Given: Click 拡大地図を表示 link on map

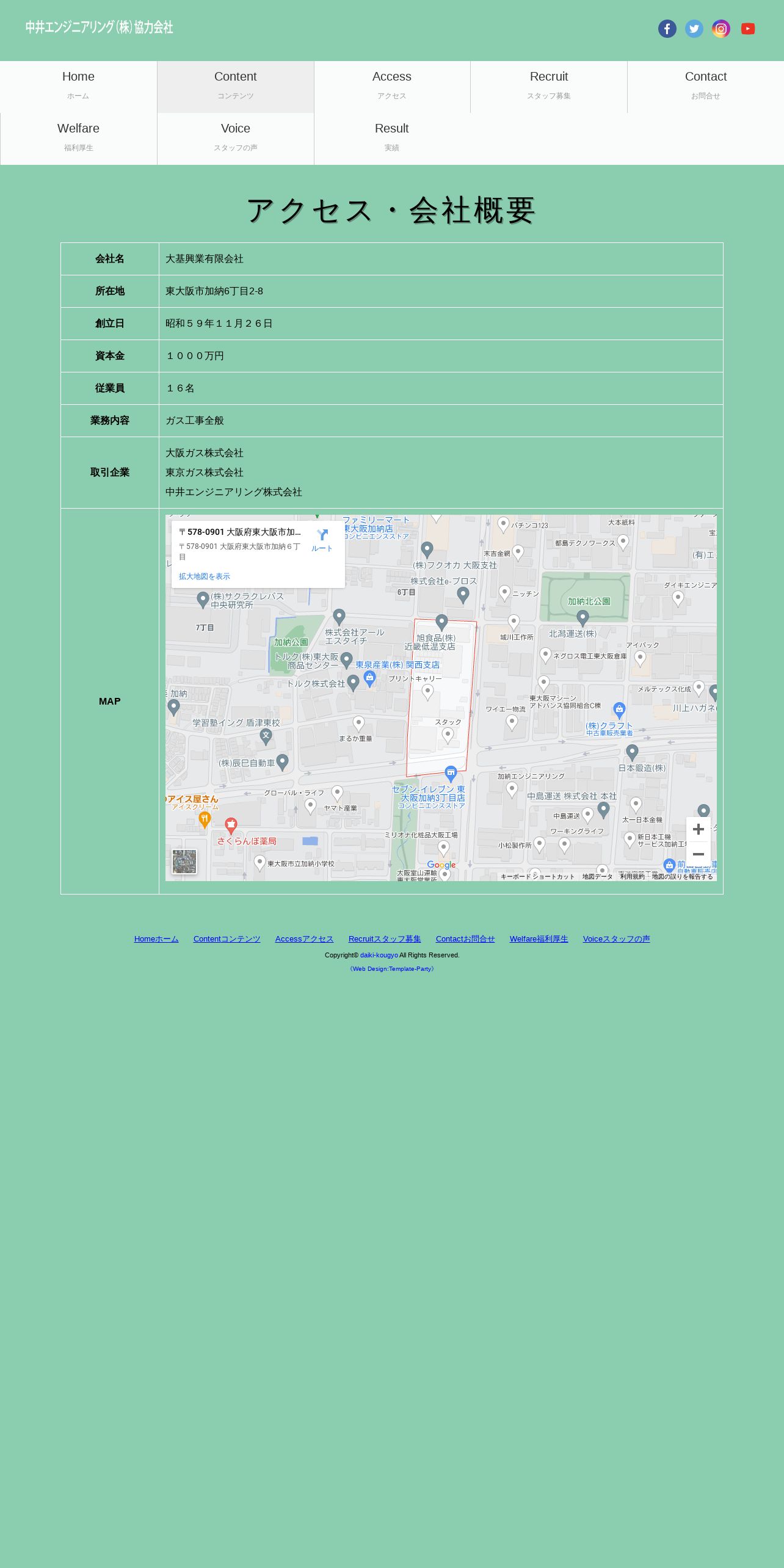Looking at the screenshot, I should tap(205, 576).
